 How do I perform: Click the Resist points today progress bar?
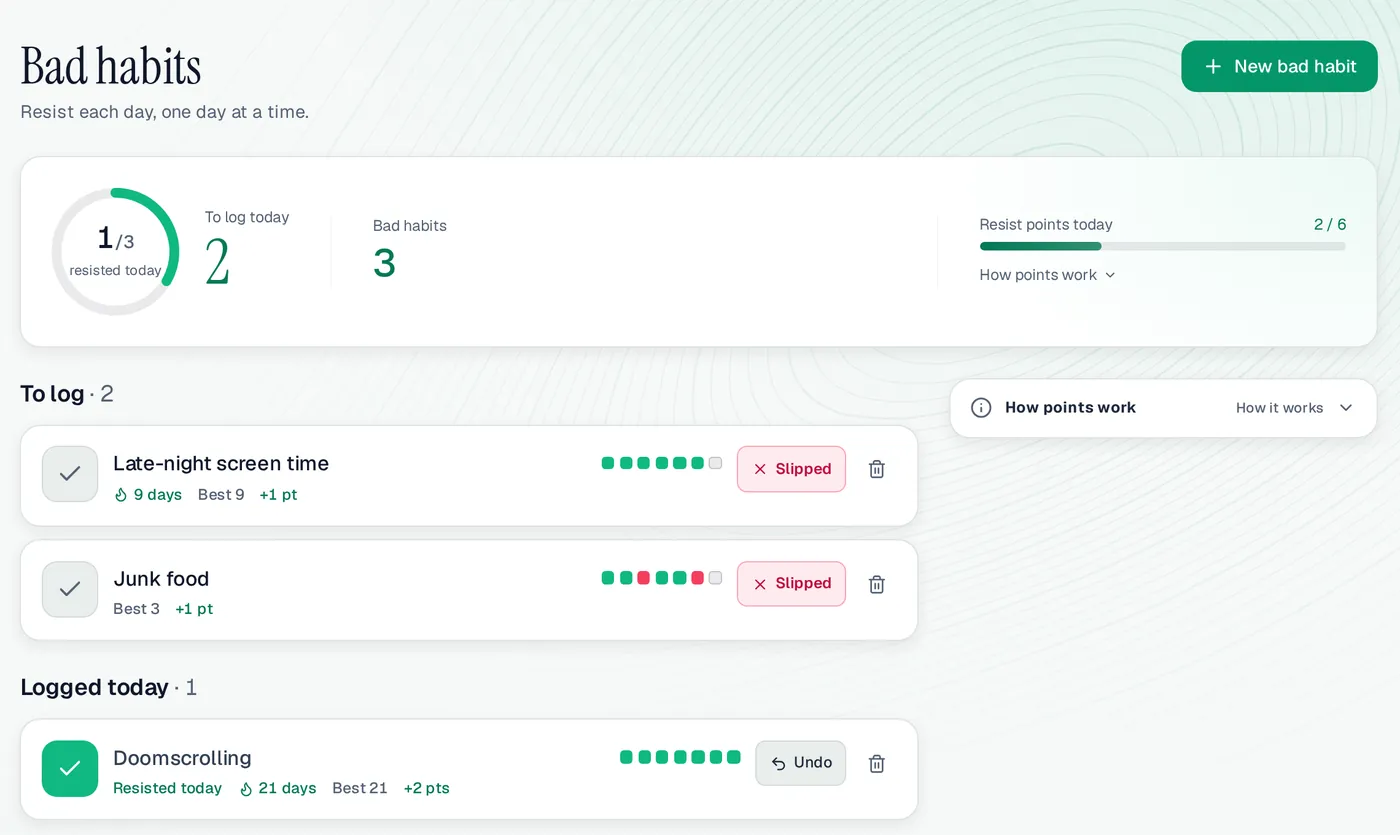pos(1162,246)
